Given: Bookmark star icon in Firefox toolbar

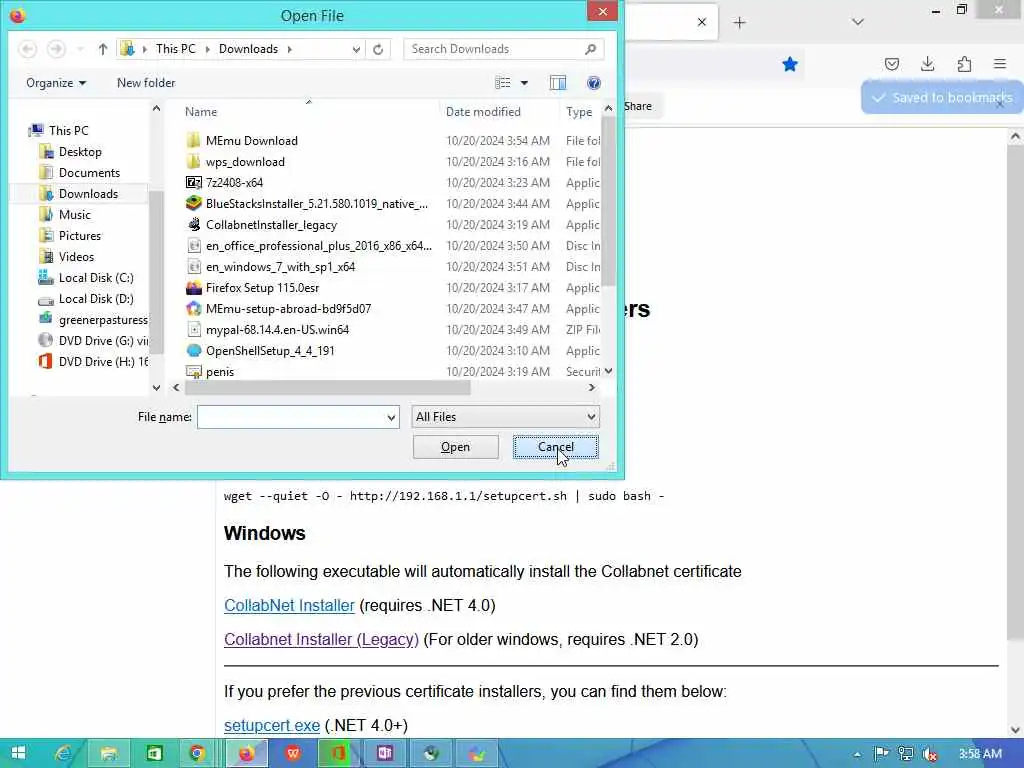Looking at the screenshot, I should pos(790,64).
